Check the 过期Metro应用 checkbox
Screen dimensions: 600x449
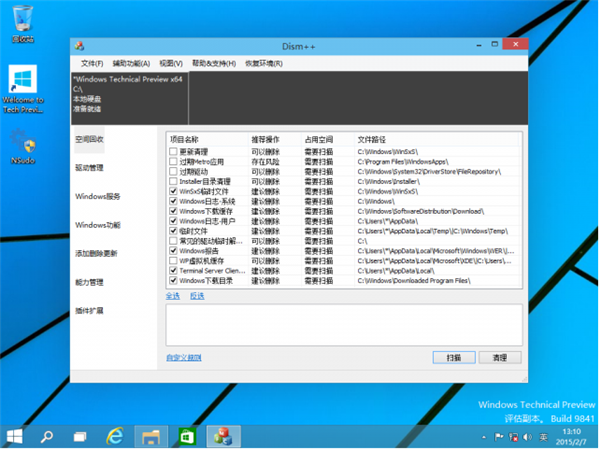tap(173, 162)
